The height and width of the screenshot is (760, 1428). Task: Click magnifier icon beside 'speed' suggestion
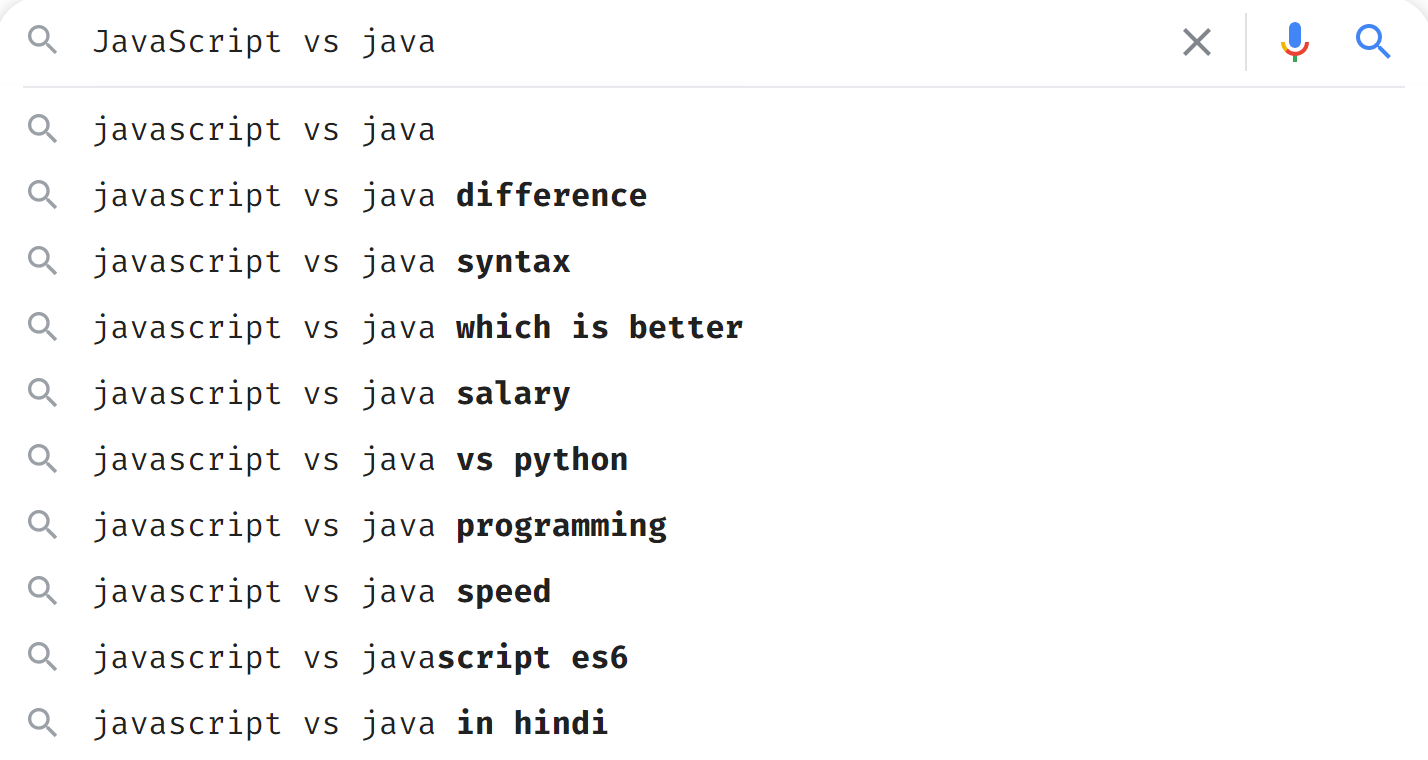tap(42, 591)
